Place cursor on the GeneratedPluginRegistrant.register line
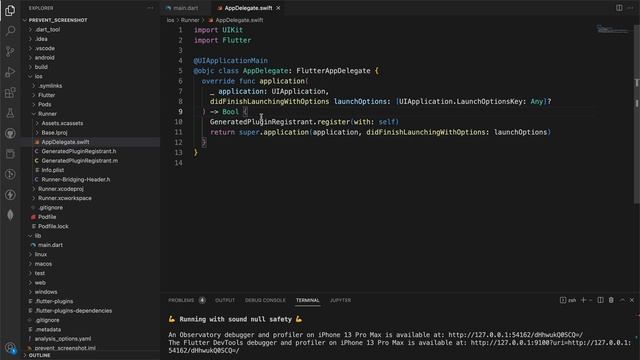Viewport: 640px width, 360px height. click(304, 122)
